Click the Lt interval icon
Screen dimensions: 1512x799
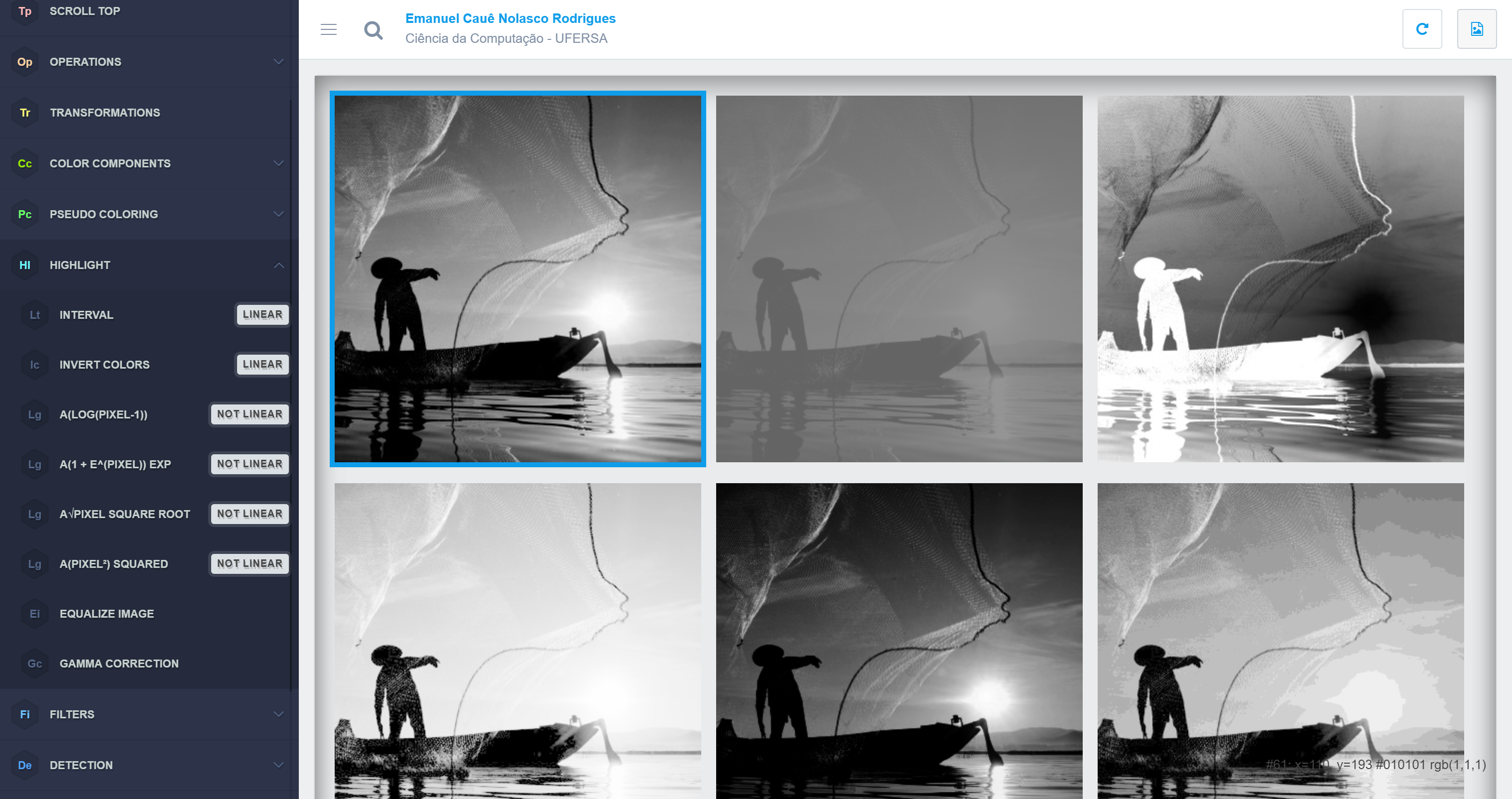point(35,315)
